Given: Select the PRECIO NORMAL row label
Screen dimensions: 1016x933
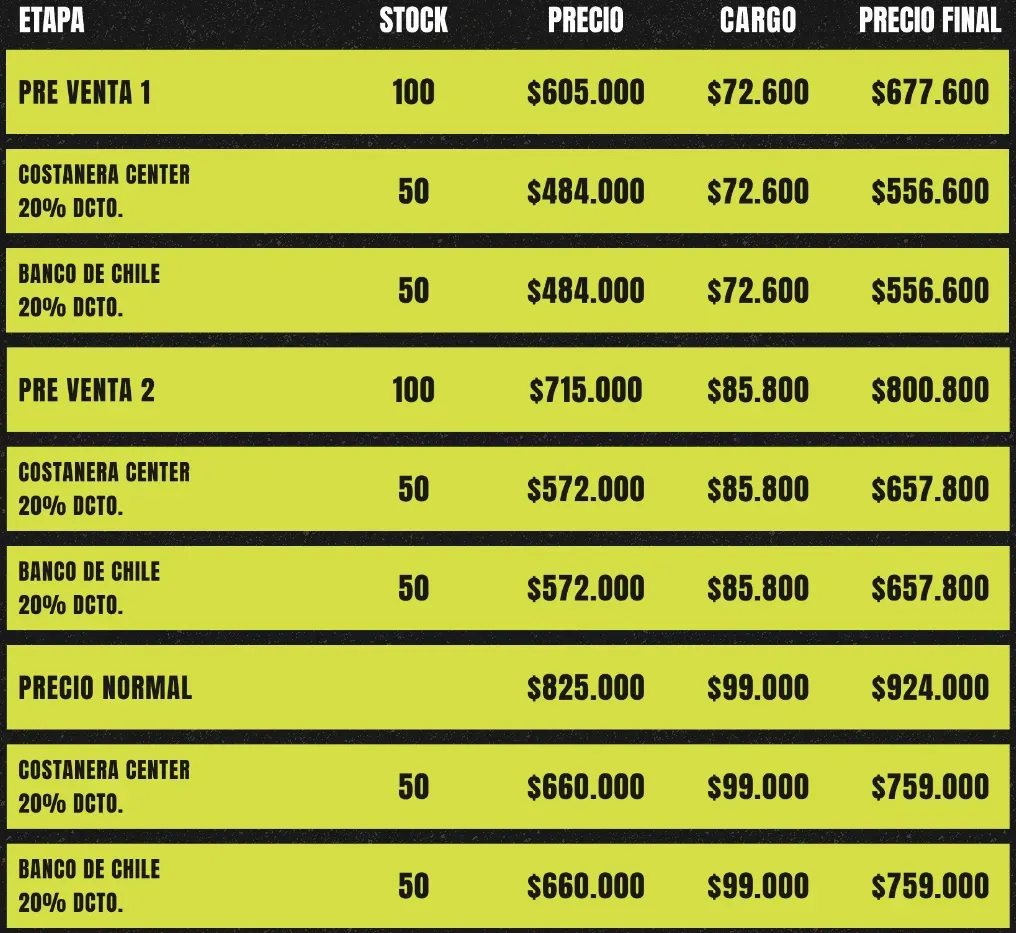Looking at the screenshot, I should pos(105,688).
